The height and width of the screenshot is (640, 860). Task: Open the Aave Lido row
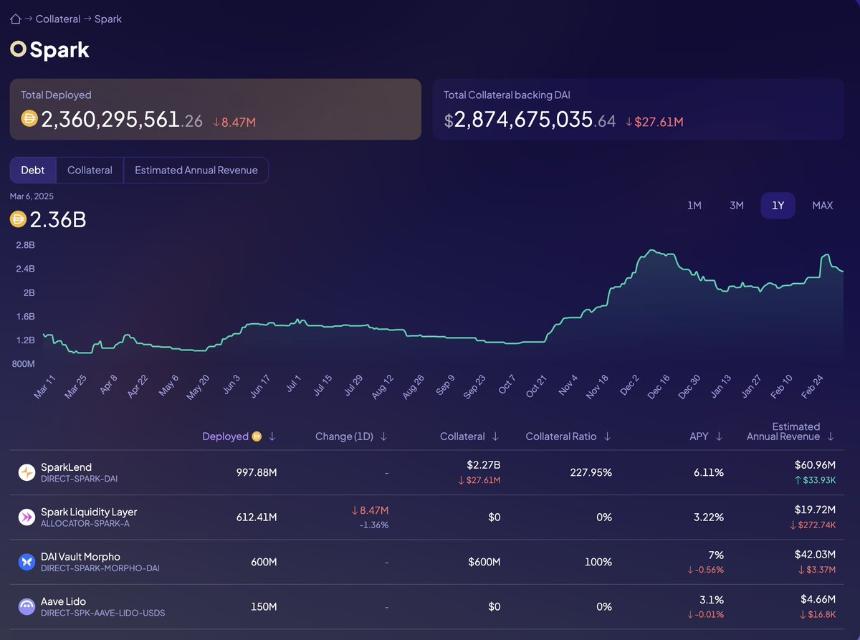[x=427, y=607]
